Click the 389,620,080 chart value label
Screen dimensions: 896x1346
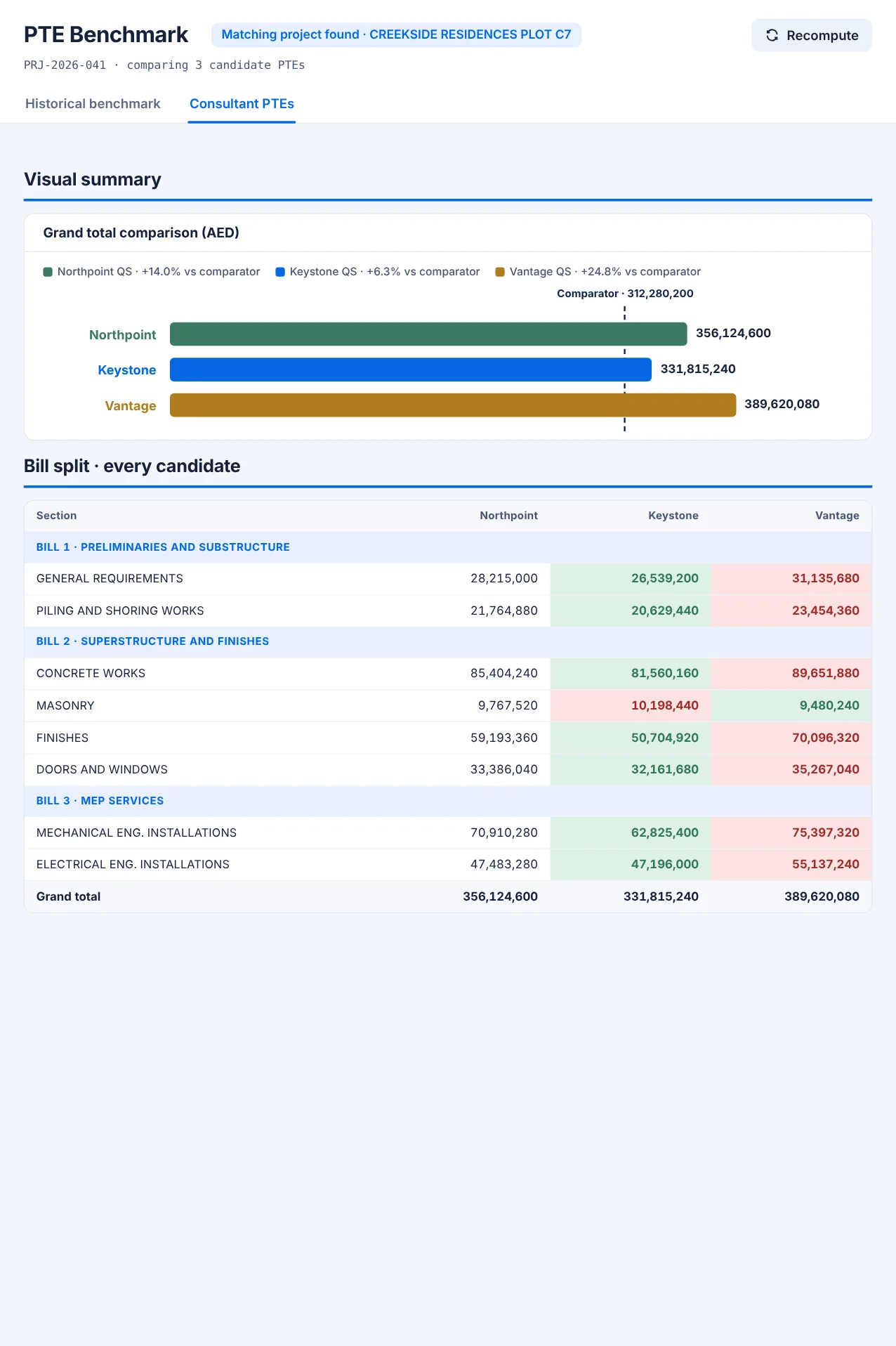(x=782, y=404)
